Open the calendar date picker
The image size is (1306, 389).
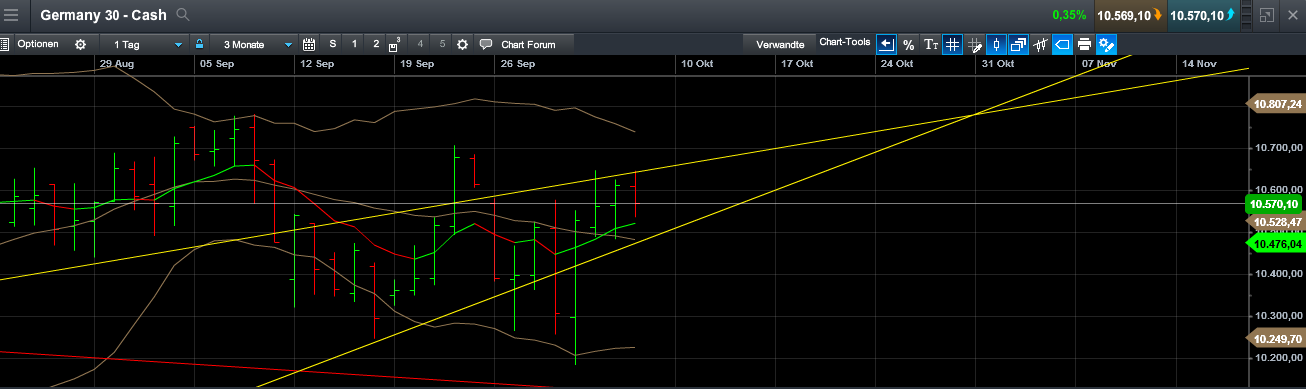309,44
